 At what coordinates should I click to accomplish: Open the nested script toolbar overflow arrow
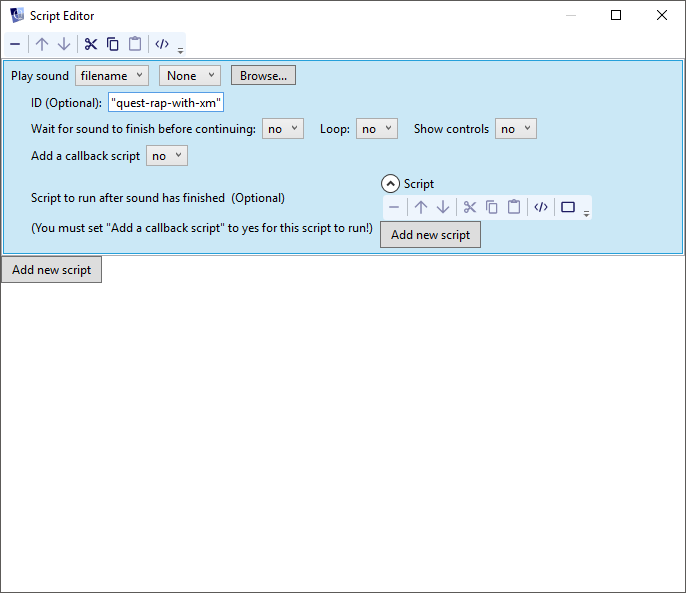(586, 214)
